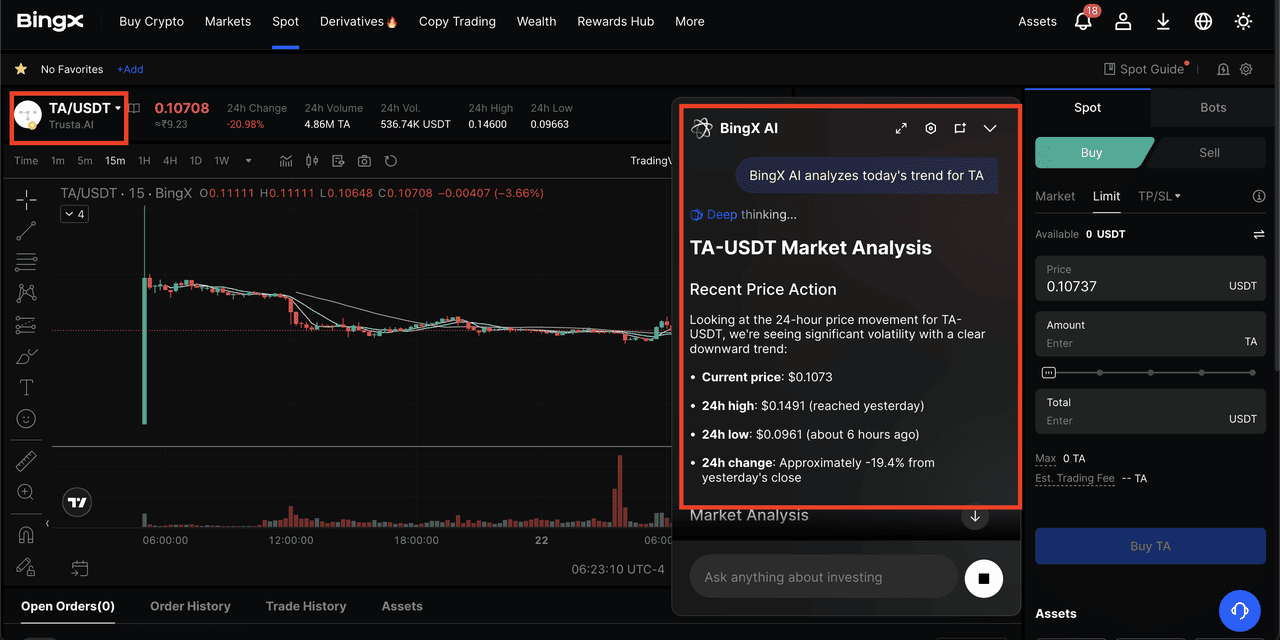This screenshot has width=1280, height=640.
Task: Add TA/USDT to favorites with star icon
Action: coord(20,69)
